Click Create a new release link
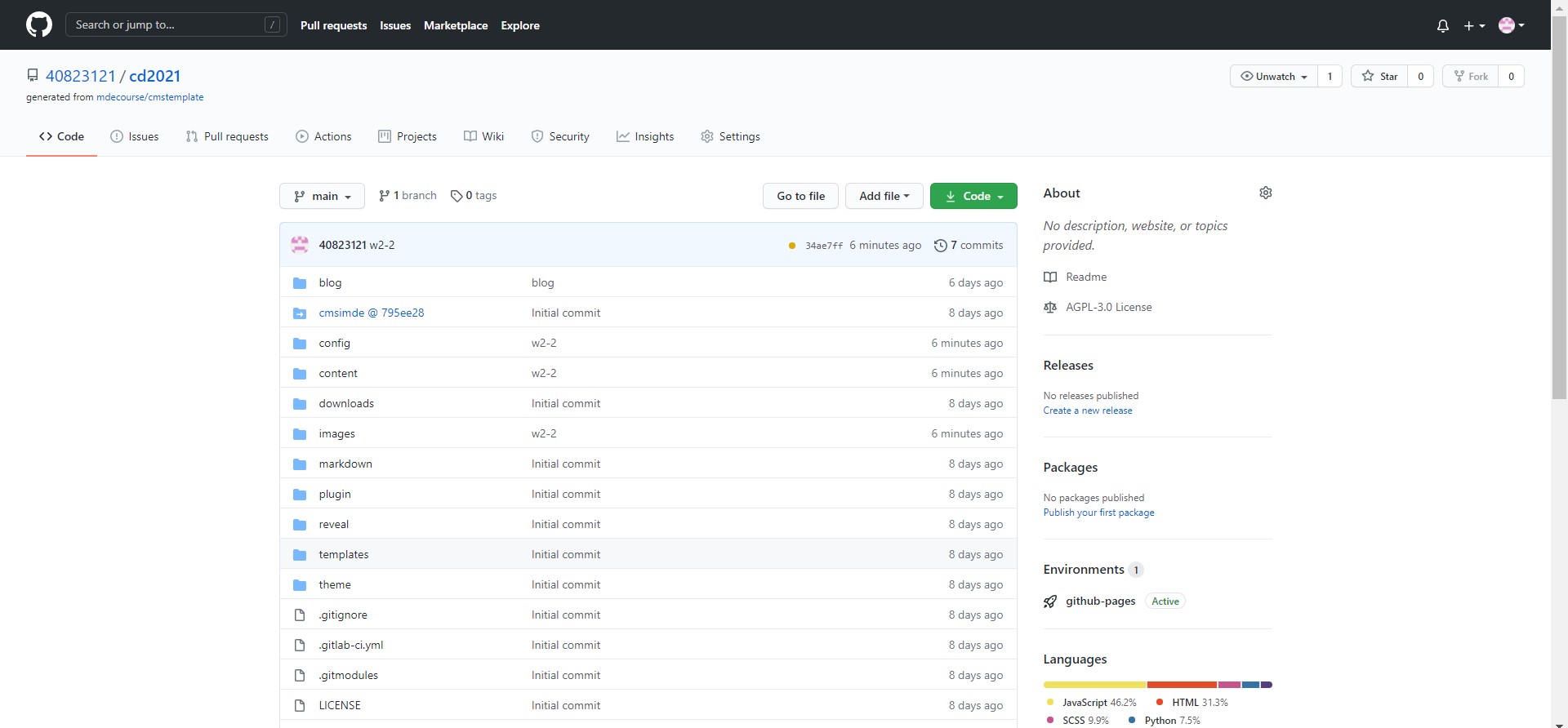 point(1088,411)
